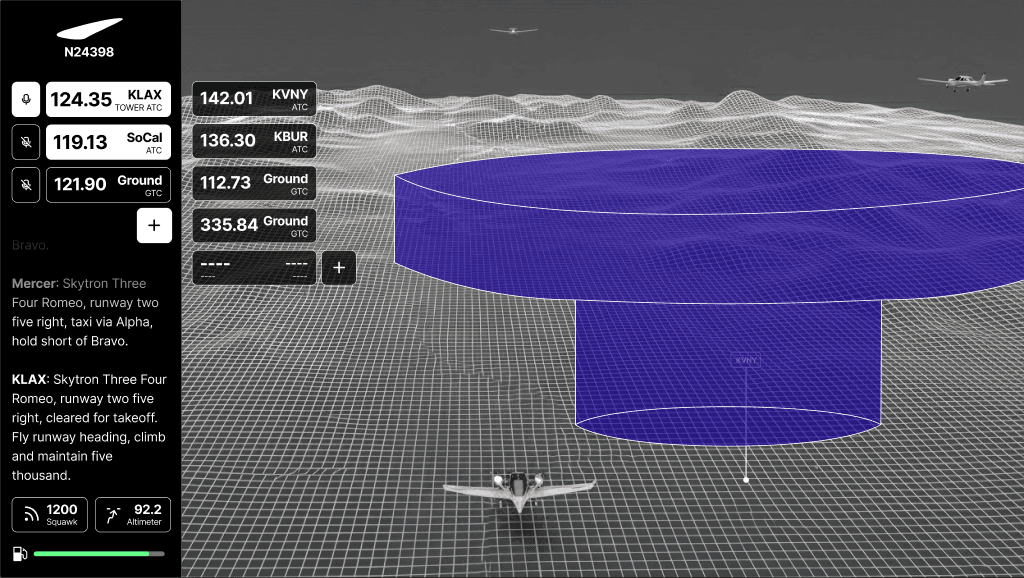Select the KVNY airport marker label
This screenshot has width=1024, height=578.
click(746, 361)
